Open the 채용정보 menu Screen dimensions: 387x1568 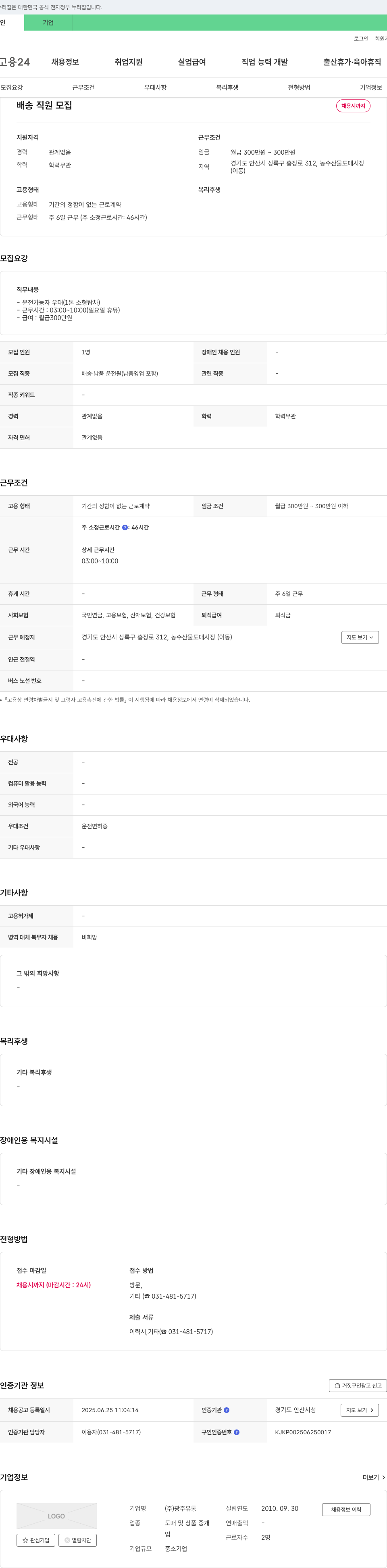pyautogui.click(x=65, y=62)
